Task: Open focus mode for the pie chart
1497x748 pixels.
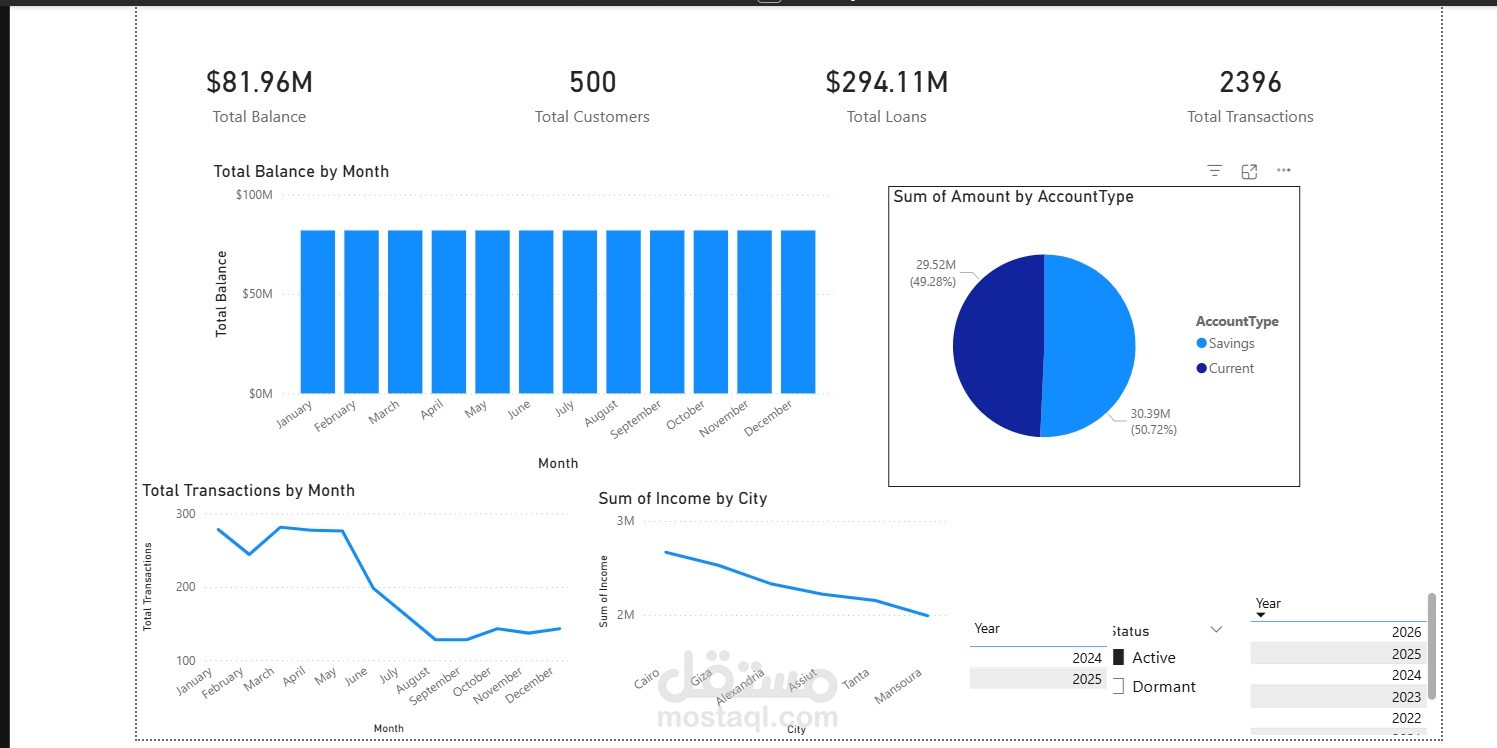Action: [1249, 171]
